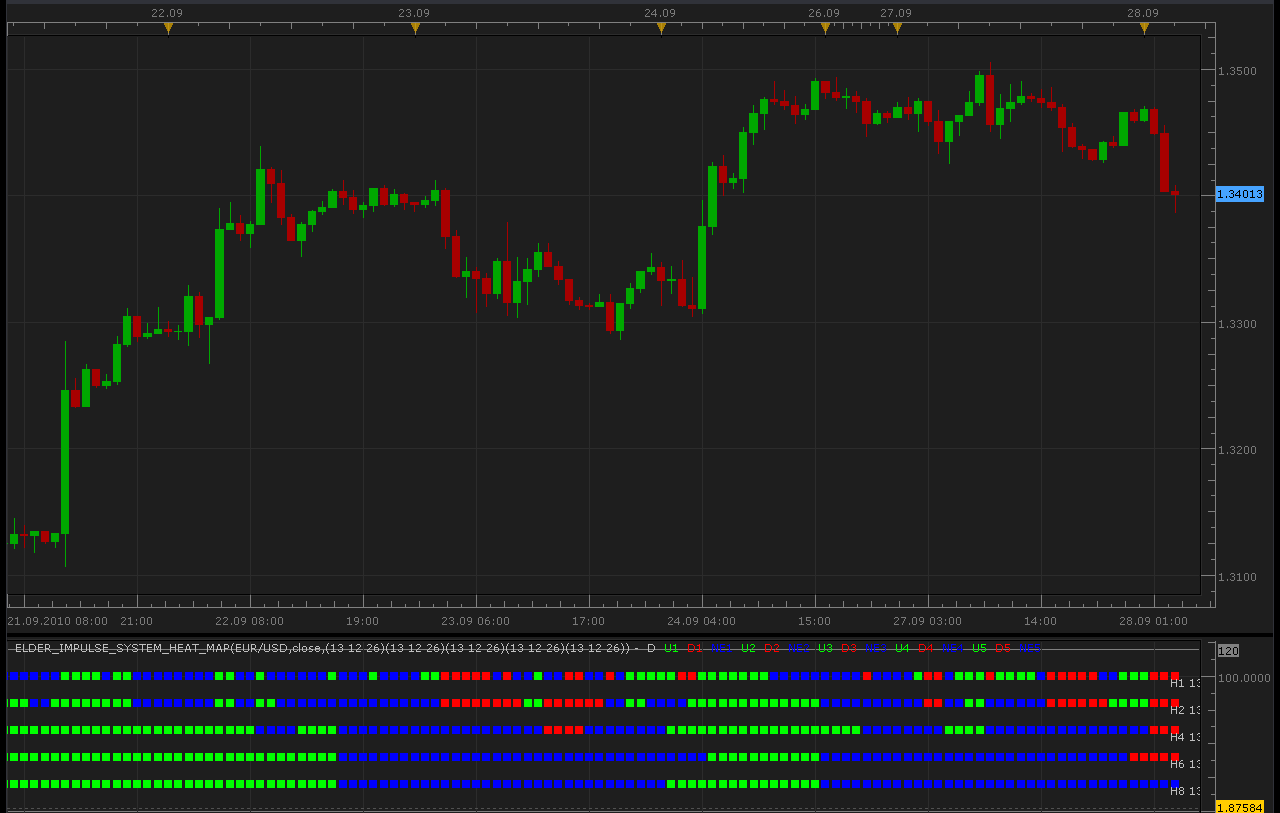The width and height of the screenshot is (1280, 813).
Task: Click the red D4 legend entry
Action: pyautogui.click(x=925, y=648)
